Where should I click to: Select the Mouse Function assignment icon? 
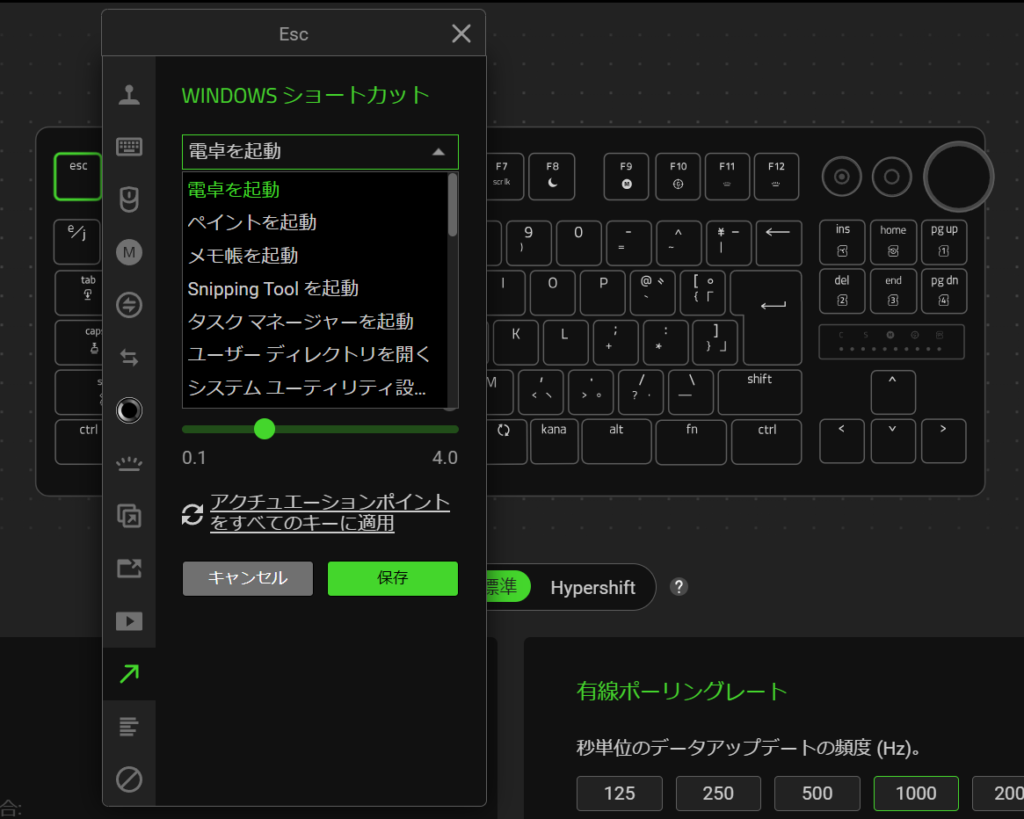(129, 199)
